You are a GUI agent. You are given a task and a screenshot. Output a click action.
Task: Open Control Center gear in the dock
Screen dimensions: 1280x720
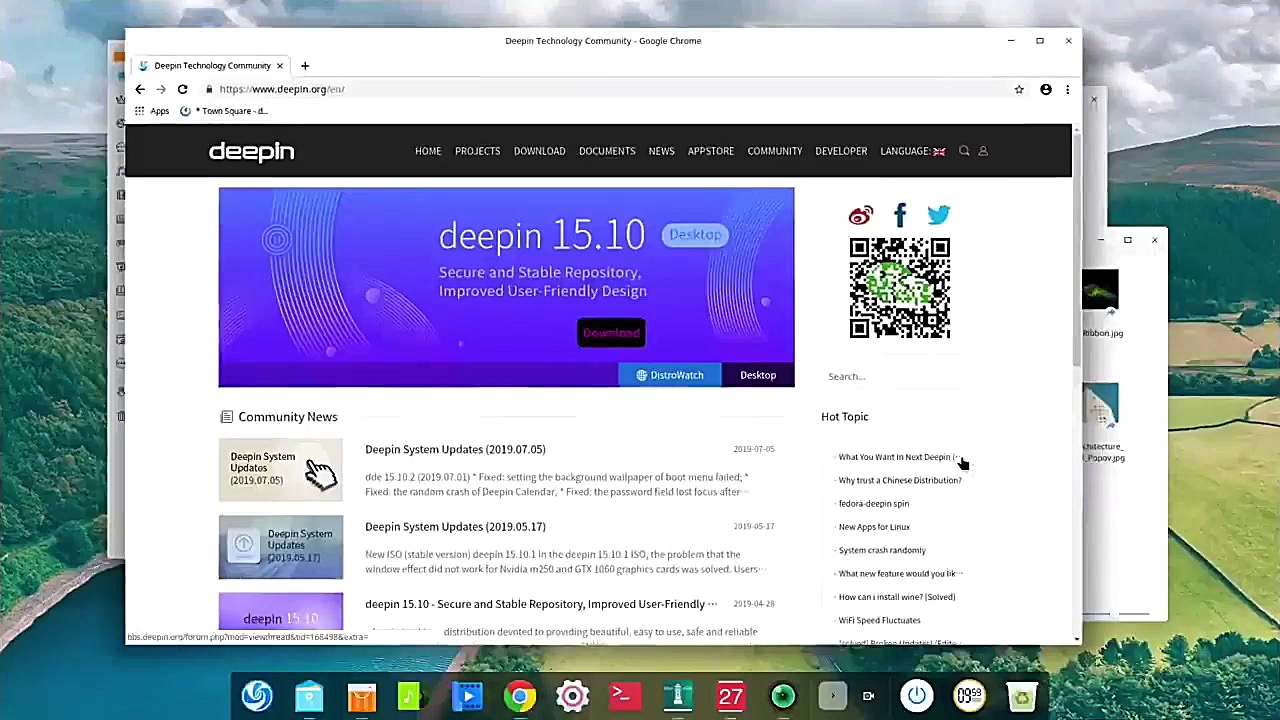573,696
